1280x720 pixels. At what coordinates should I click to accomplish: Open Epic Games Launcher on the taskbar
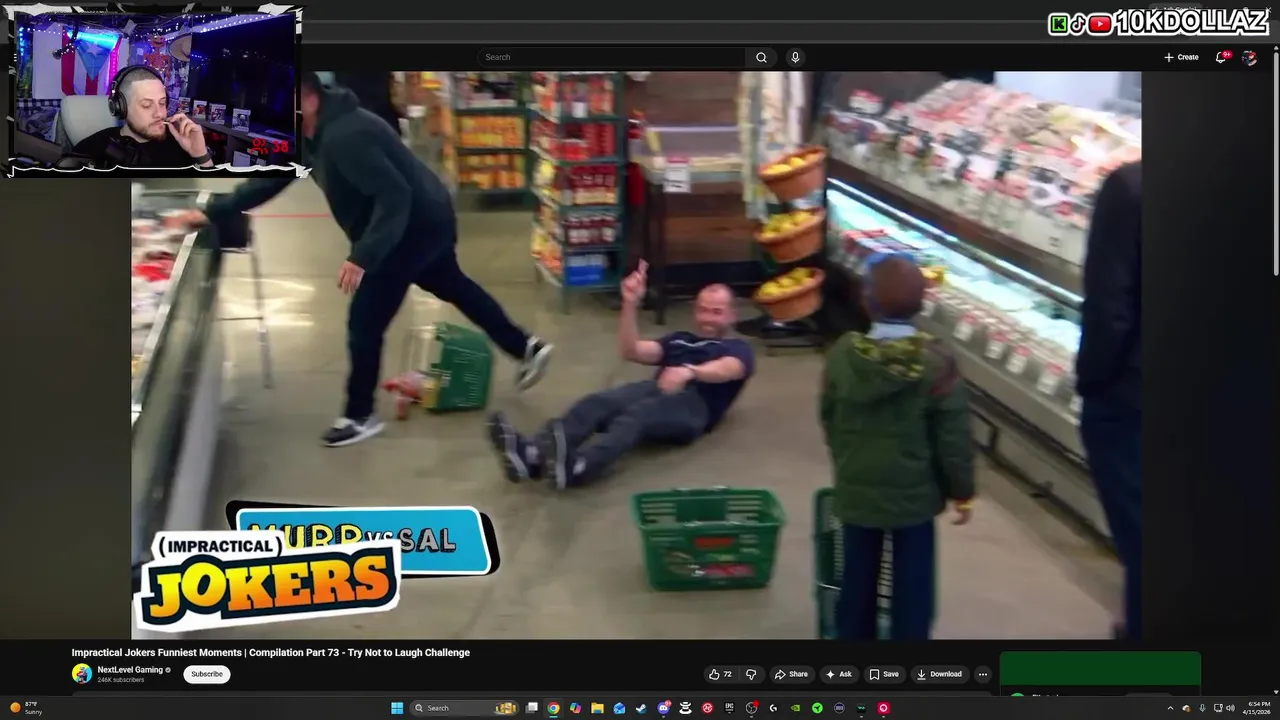[729, 708]
